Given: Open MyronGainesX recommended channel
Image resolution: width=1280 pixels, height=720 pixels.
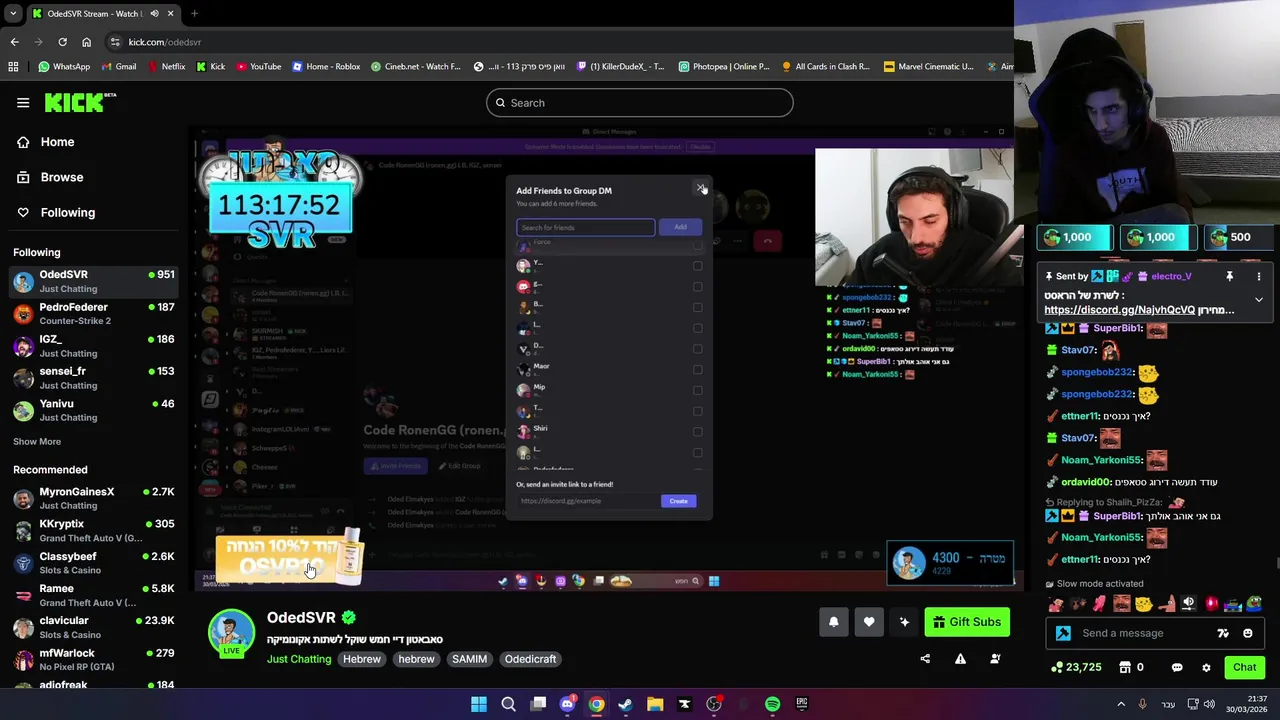Looking at the screenshot, I should point(93,498).
